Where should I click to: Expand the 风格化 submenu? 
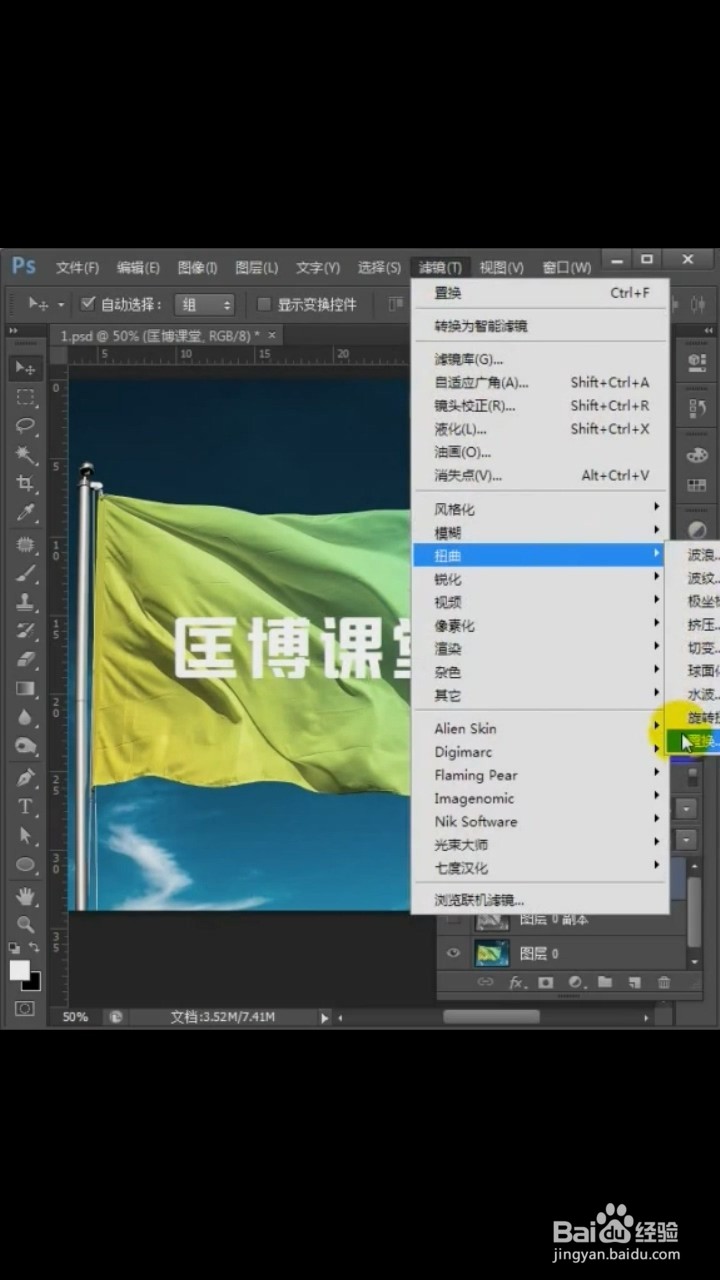pyautogui.click(x=541, y=509)
